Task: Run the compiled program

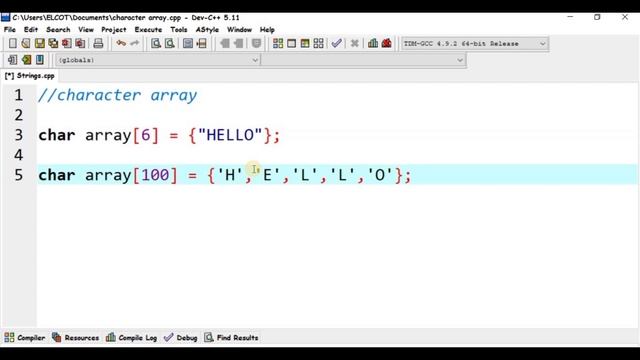Action: click(x=291, y=43)
